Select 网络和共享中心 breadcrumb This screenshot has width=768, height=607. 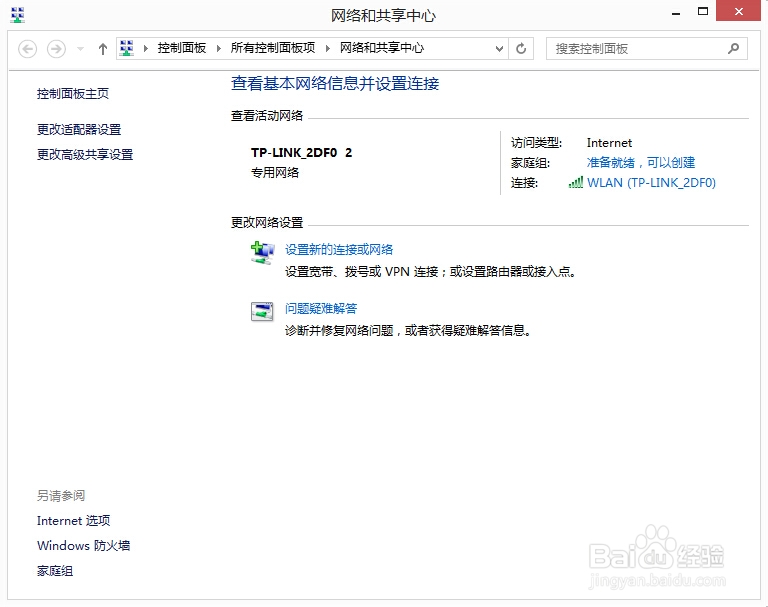coord(382,48)
